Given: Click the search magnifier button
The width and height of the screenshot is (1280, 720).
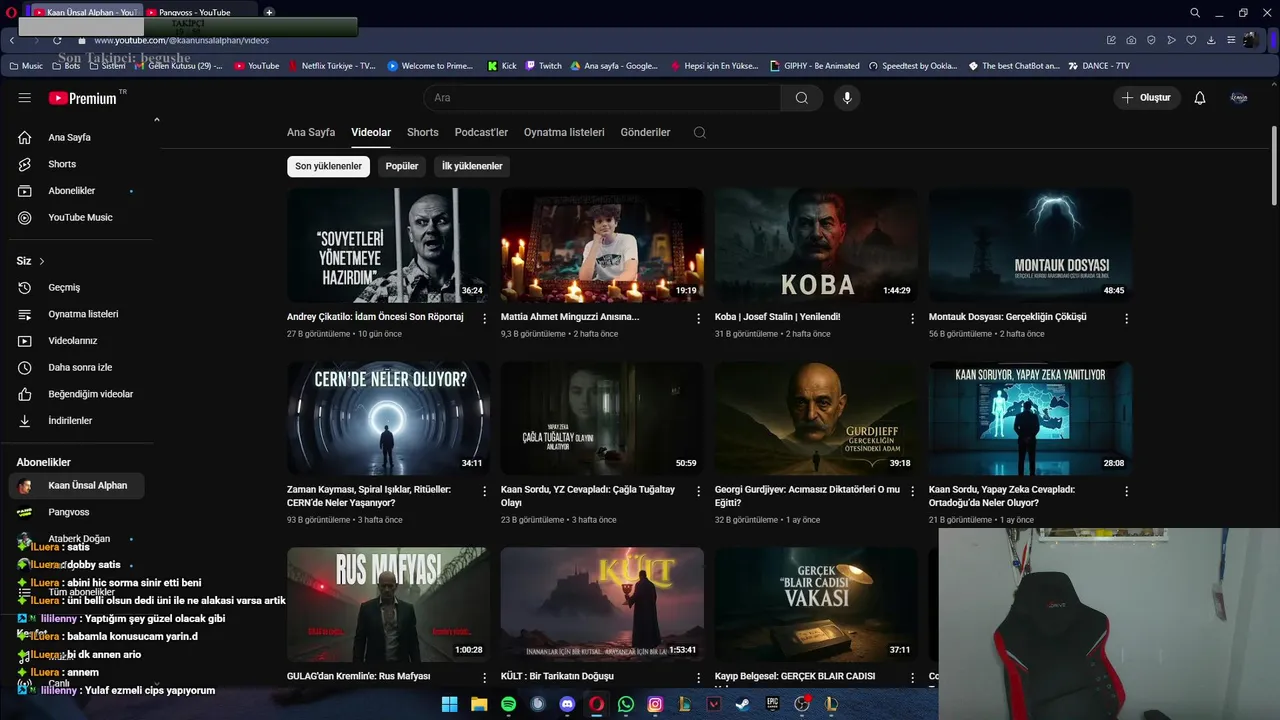Looking at the screenshot, I should 802,98.
